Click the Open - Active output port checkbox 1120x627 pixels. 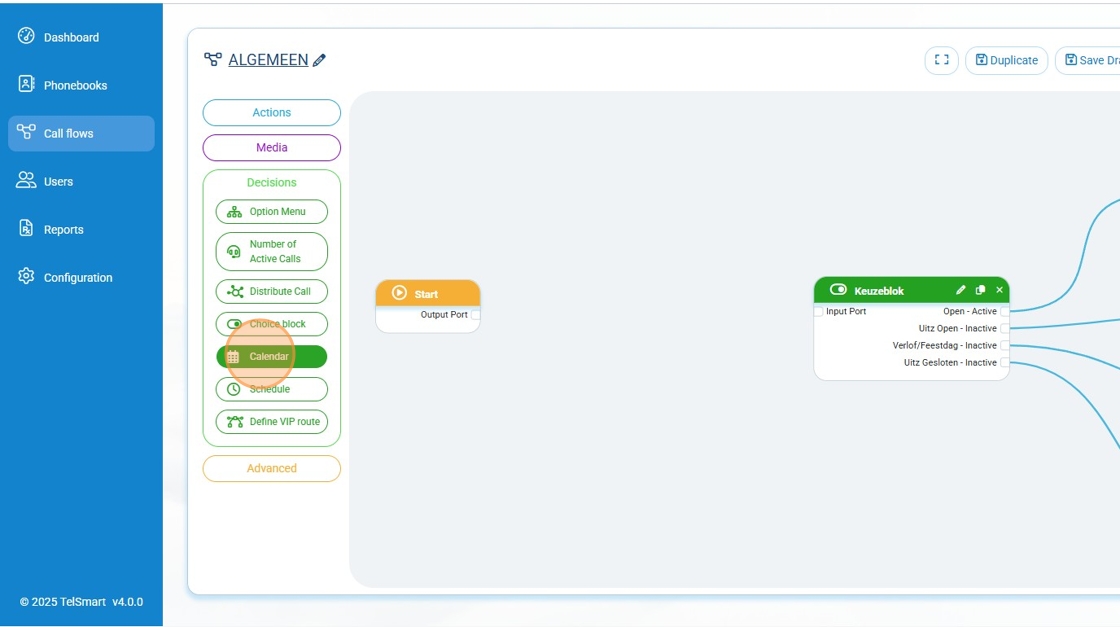point(1005,312)
